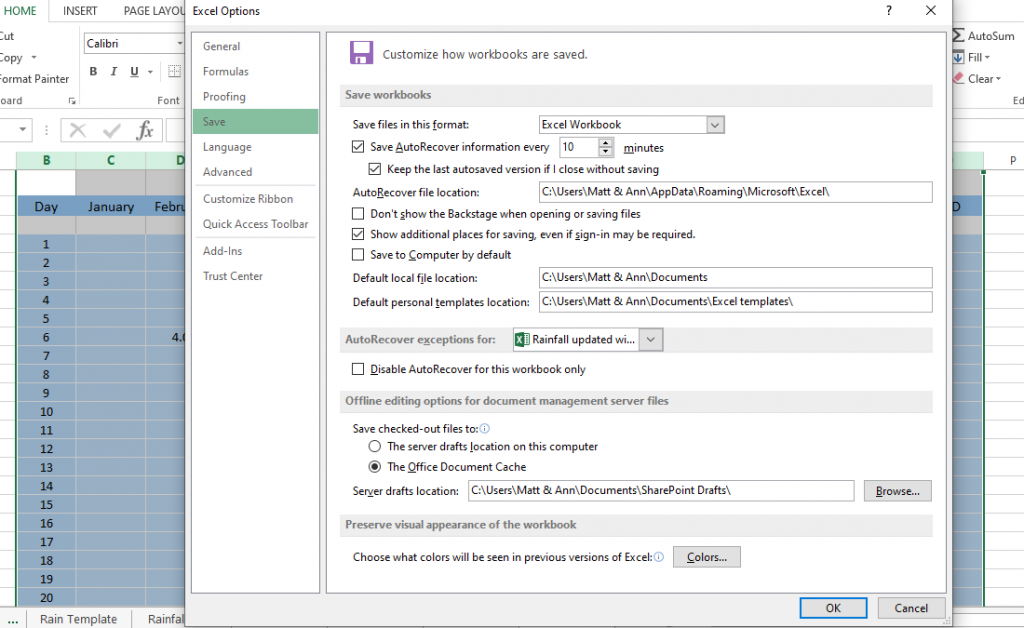Switch to the Rain Template sheet tab
The image size is (1024, 628).
click(x=78, y=619)
